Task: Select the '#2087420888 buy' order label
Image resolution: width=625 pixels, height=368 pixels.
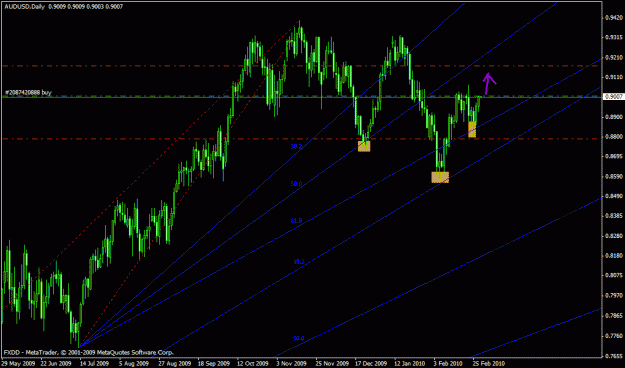Action: [28, 92]
